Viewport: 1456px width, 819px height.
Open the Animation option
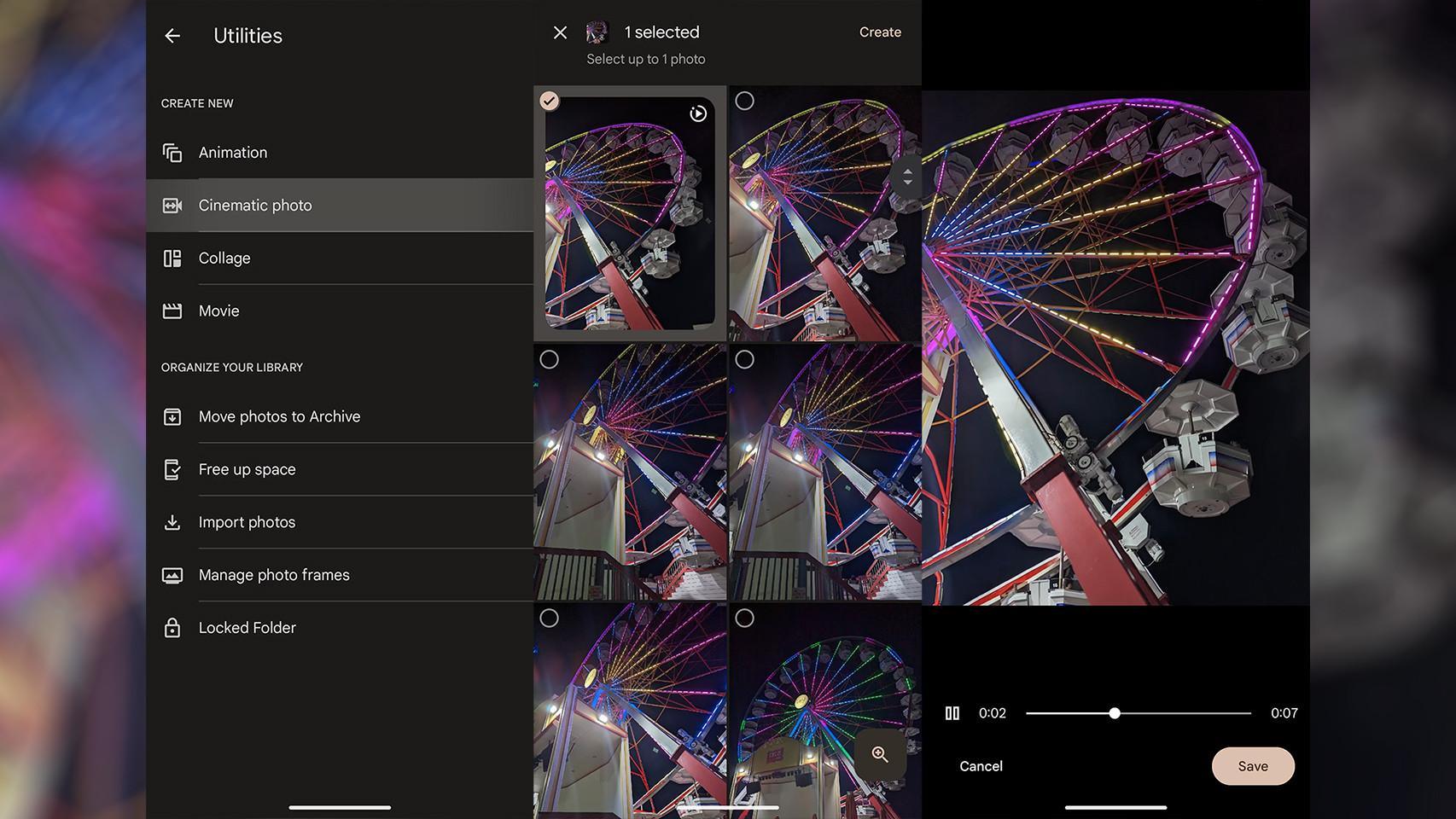340,153
